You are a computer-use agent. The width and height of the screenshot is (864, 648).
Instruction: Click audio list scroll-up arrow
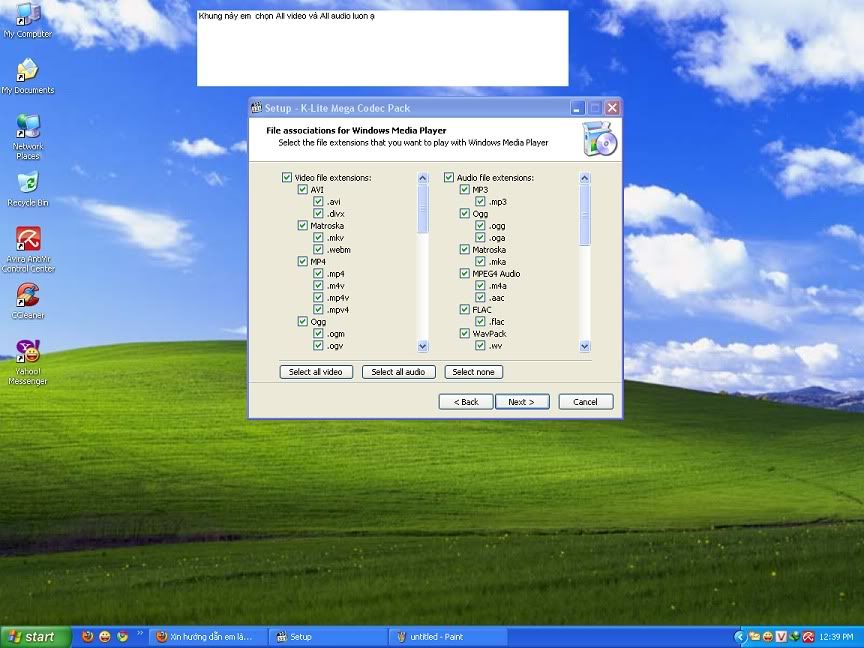coord(585,178)
